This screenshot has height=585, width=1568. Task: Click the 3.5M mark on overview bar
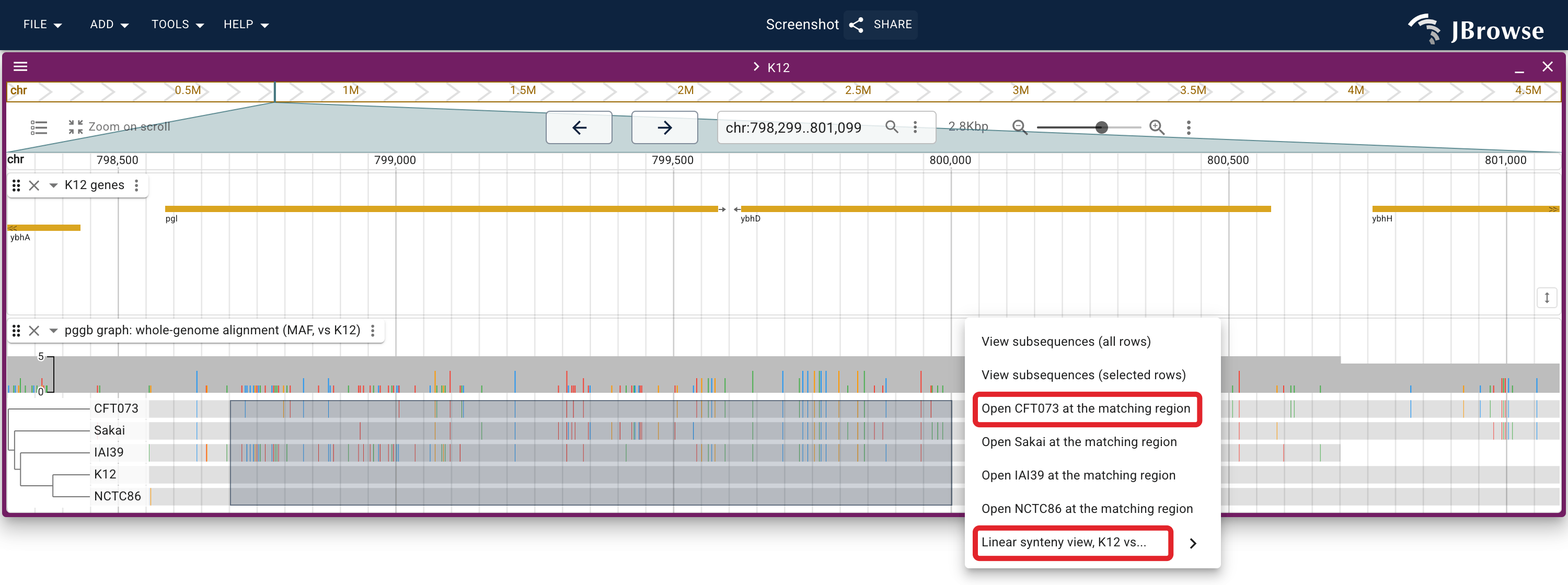tap(1192, 90)
